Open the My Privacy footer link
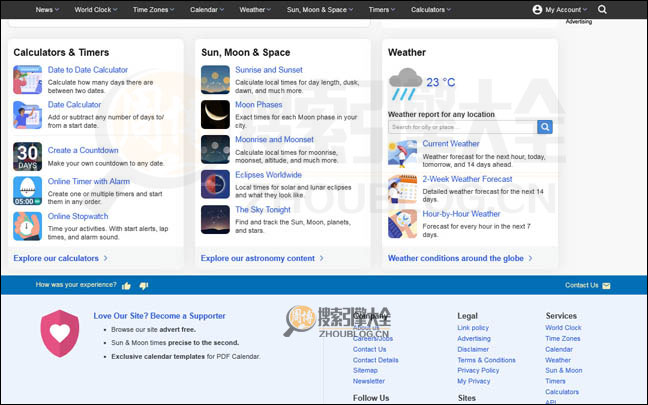Image resolution: width=648 pixels, height=405 pixels. coord(474,381)
